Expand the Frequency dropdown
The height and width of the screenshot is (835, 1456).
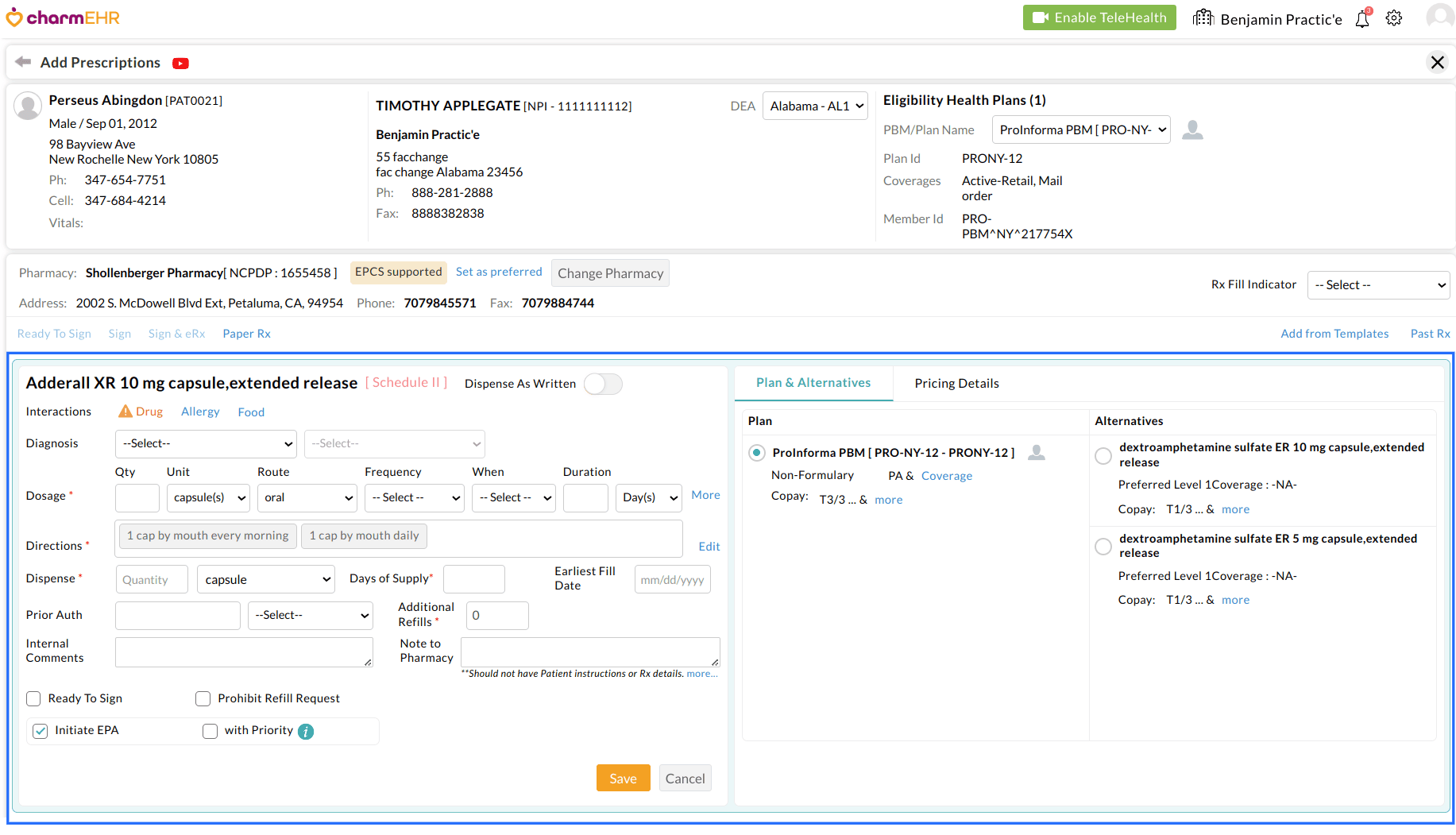[415, 498]
